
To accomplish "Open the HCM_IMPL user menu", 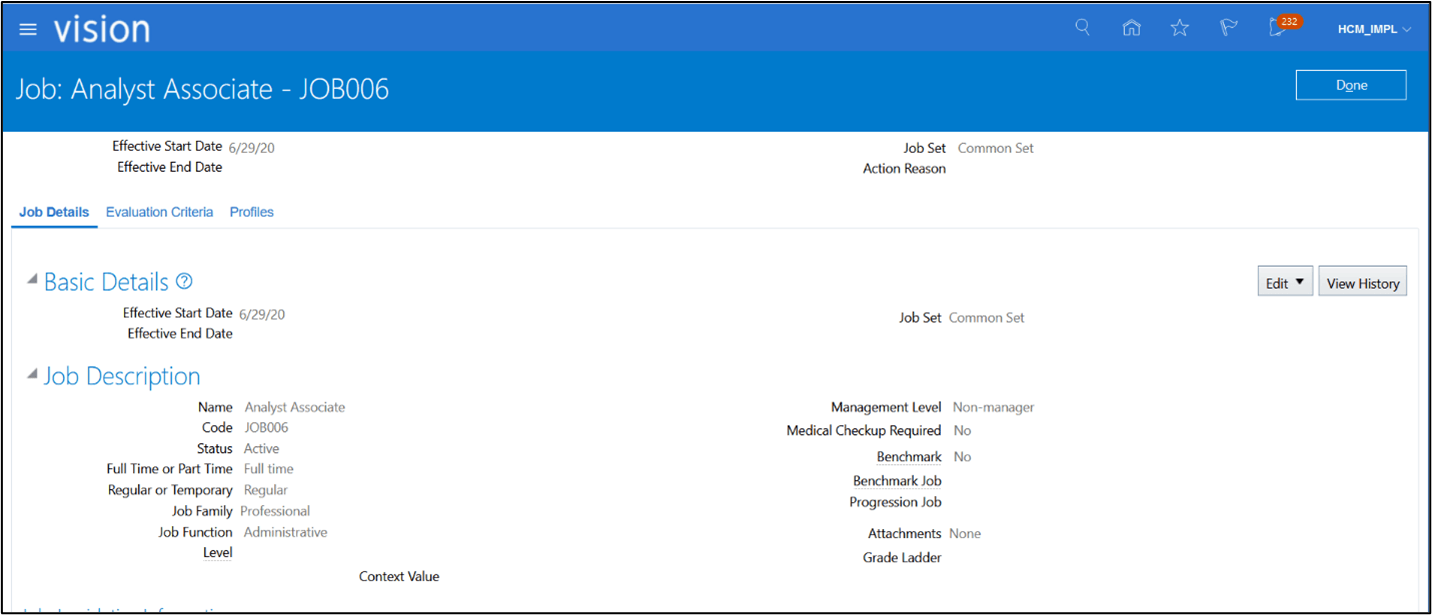I will coord(1372,29).
